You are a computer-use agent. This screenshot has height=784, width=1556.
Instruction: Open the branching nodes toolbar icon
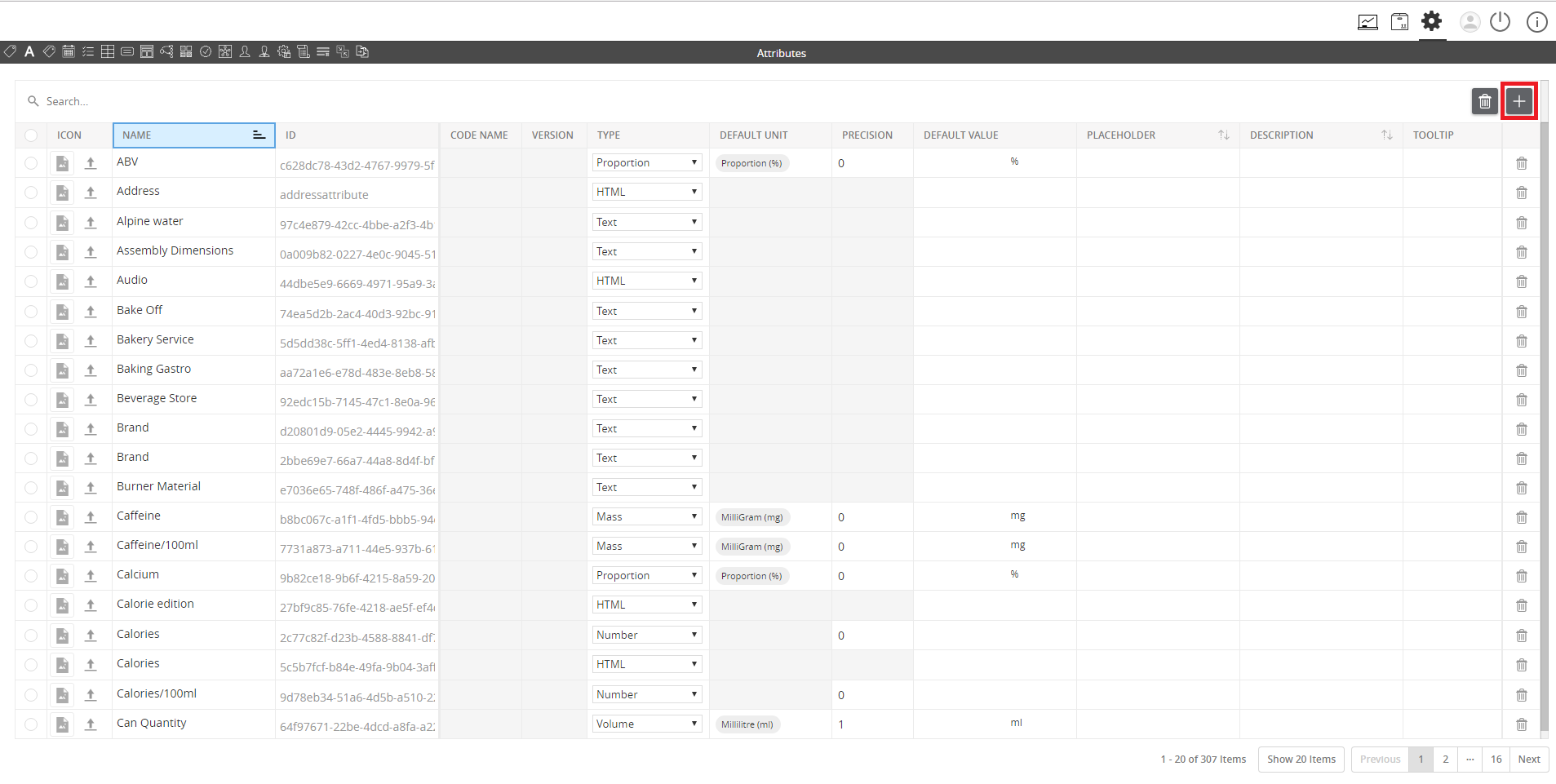(166, 51)
